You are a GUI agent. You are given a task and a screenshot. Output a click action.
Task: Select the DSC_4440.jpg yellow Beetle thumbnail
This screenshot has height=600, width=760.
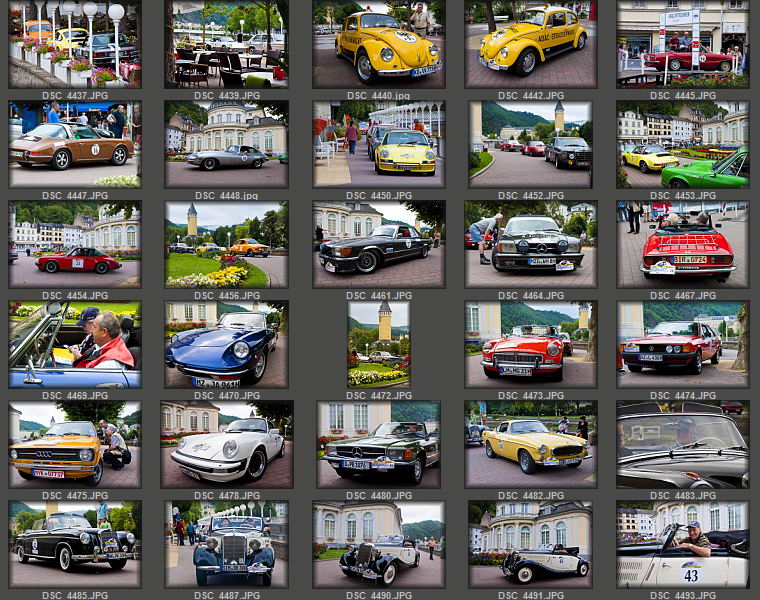378,44
